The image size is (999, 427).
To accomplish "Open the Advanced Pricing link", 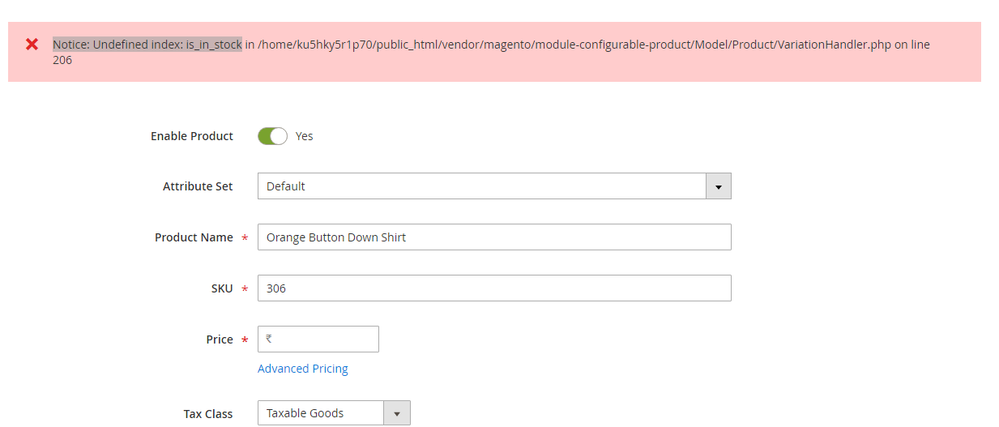I will pyautogui.click(x=303, y=368).
